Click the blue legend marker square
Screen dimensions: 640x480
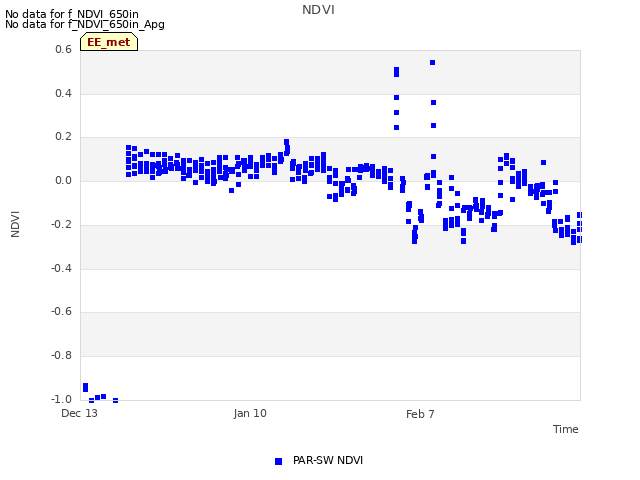click(x=278, y=461)
